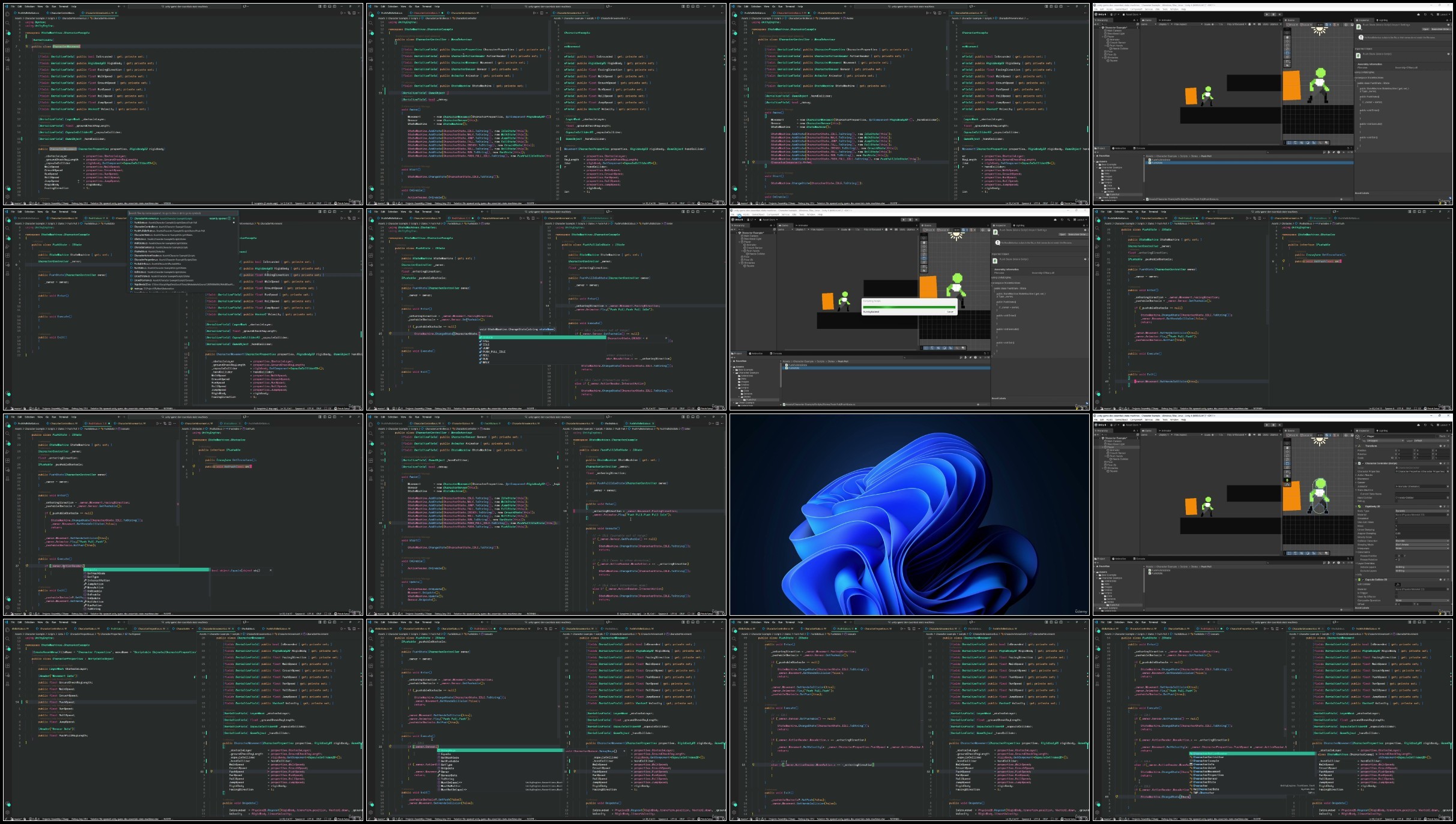
Task: Open the Body Type dropdown set to Dynamic
Action: (x=1422, y=511)
